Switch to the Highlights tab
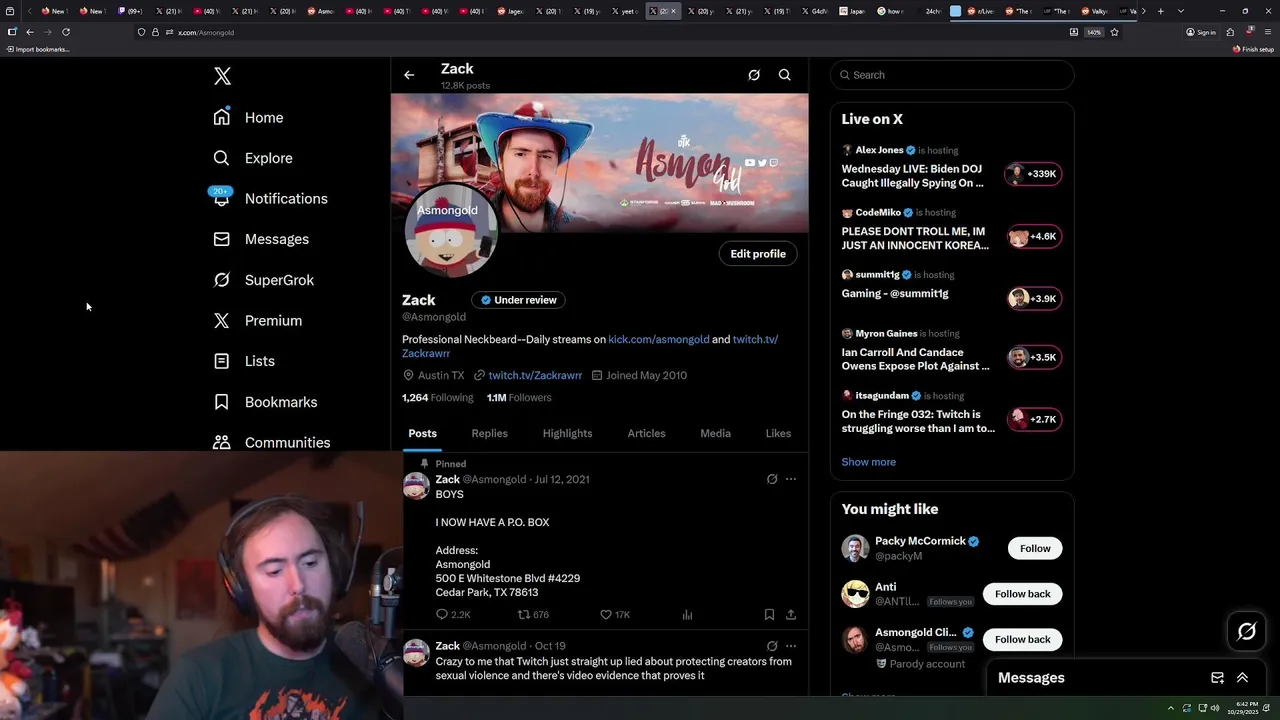This screenshot has width=1280, height=720. tap(567, 433)
